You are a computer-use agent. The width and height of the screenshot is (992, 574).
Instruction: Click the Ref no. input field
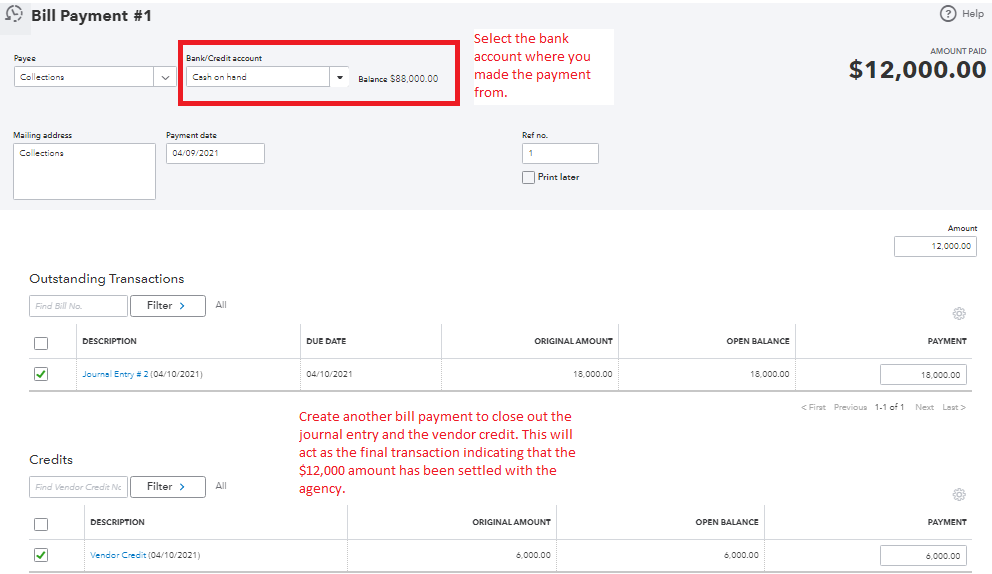point(560,153)
